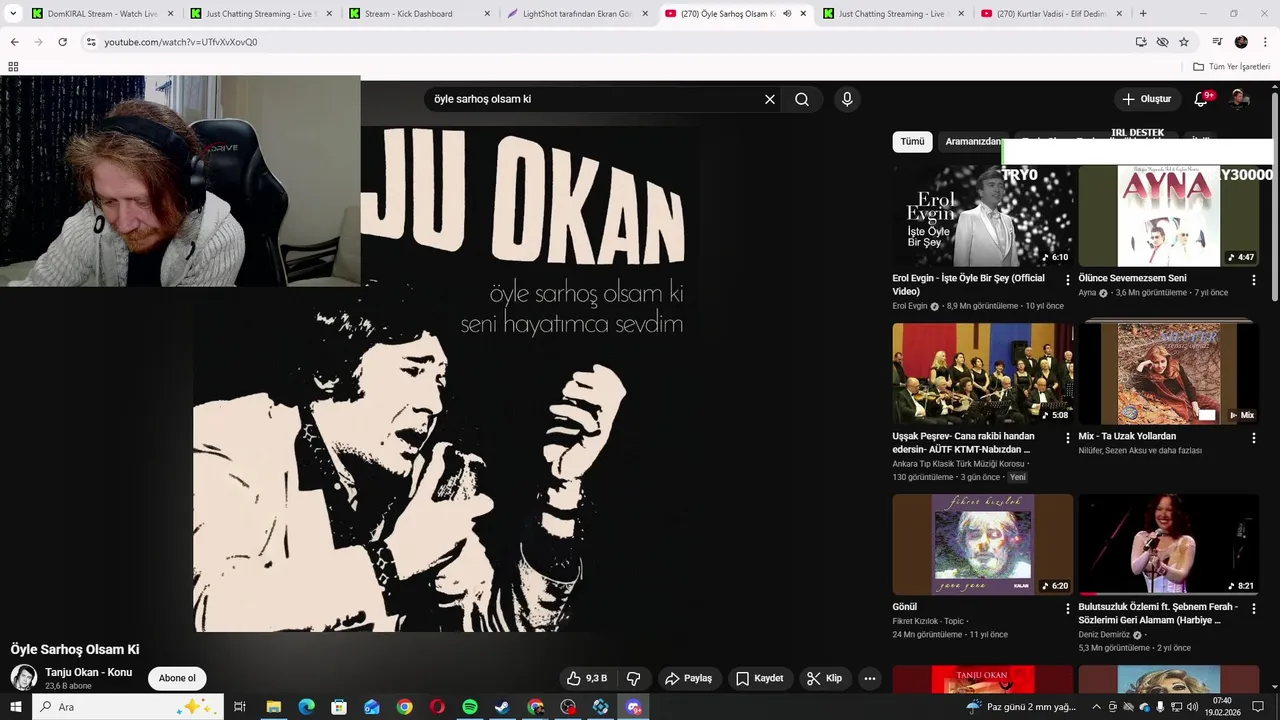Click the YouTube search input field
This screenshot has width=1280, height=720.
point(594,99)
